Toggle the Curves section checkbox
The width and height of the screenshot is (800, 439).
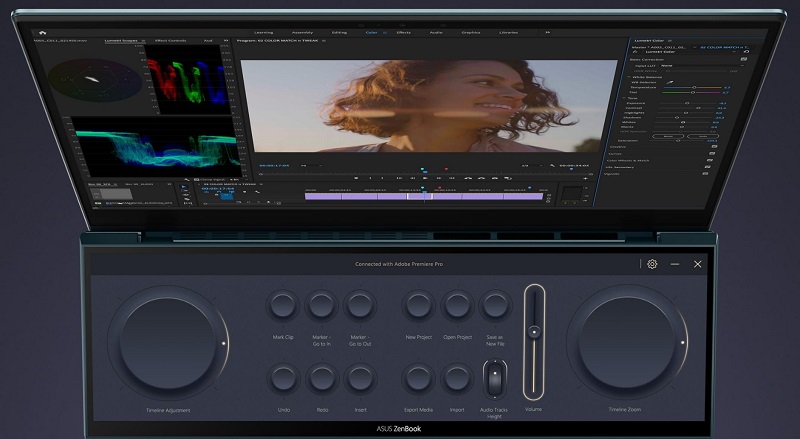pyautogui.click(x=712, y=153)
